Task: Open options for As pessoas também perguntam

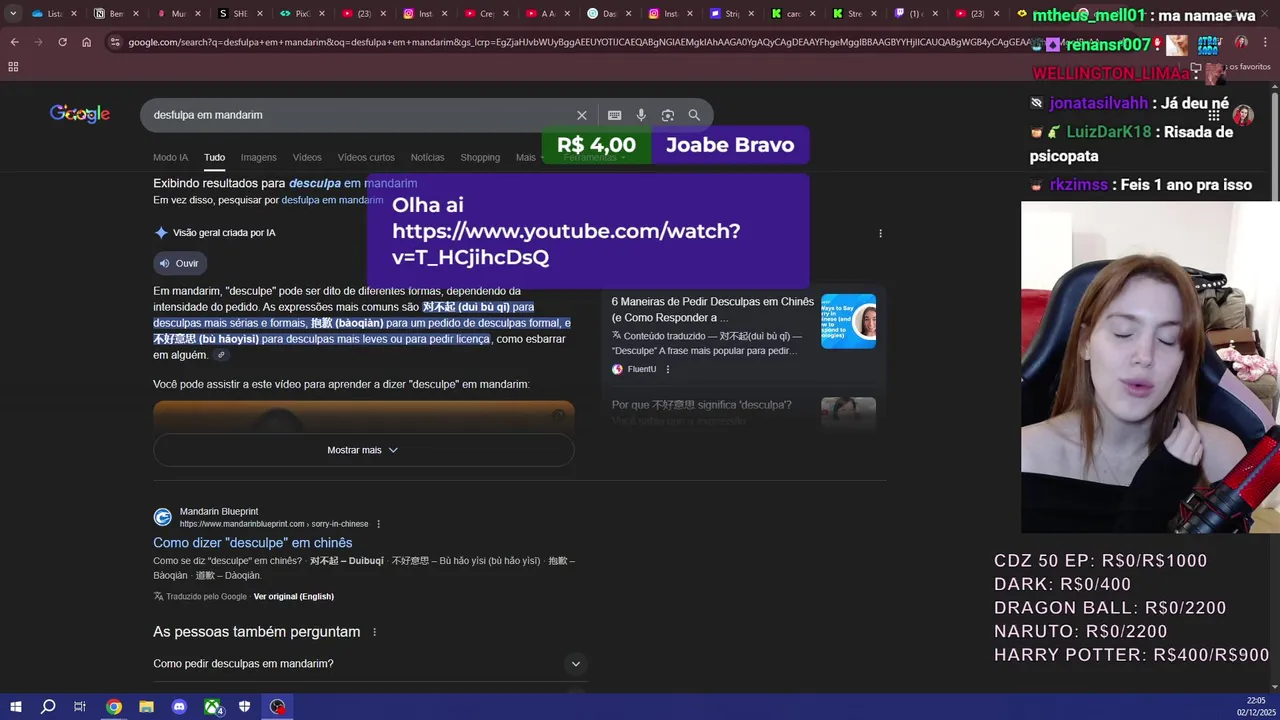Action: [x=375, y=632]
